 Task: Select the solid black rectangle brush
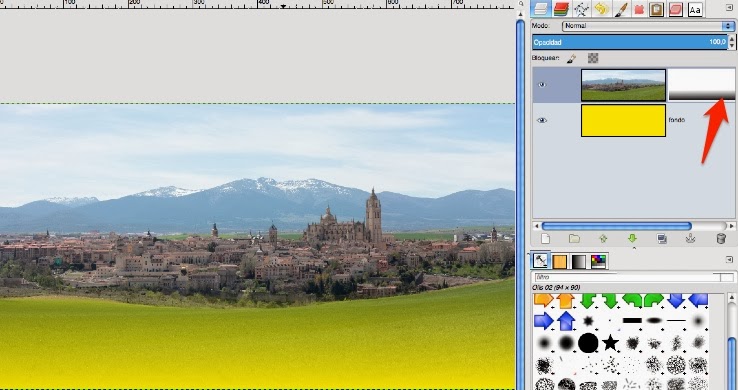[x=632, y=321]
